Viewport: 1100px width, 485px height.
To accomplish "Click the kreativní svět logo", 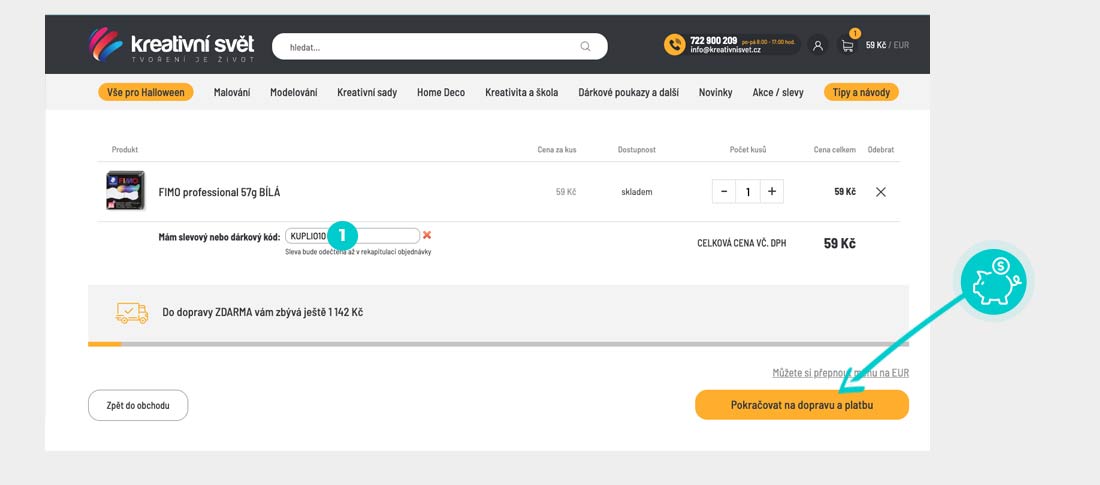I will (x=170, y=45).
